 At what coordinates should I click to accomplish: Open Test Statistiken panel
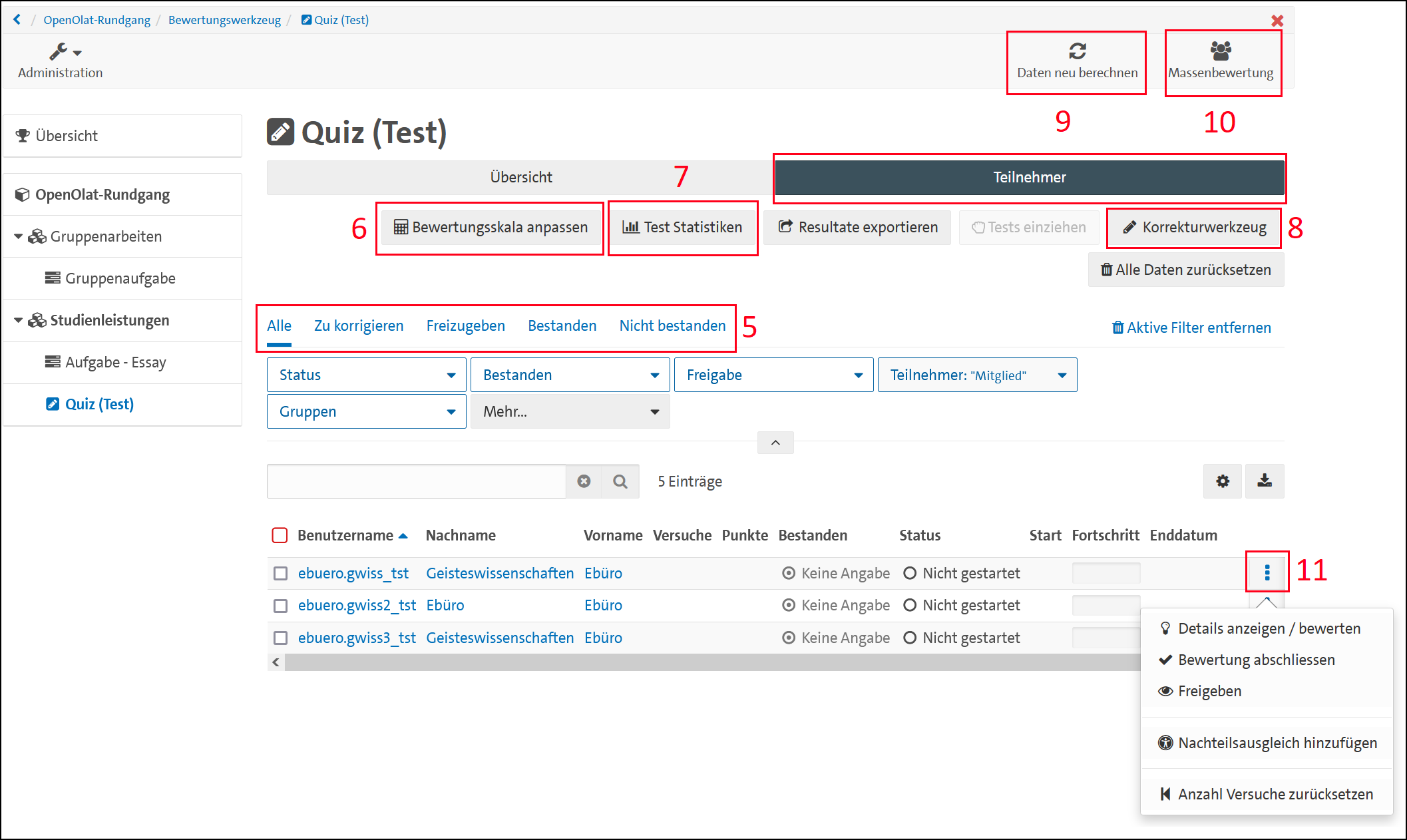[684, 227]
